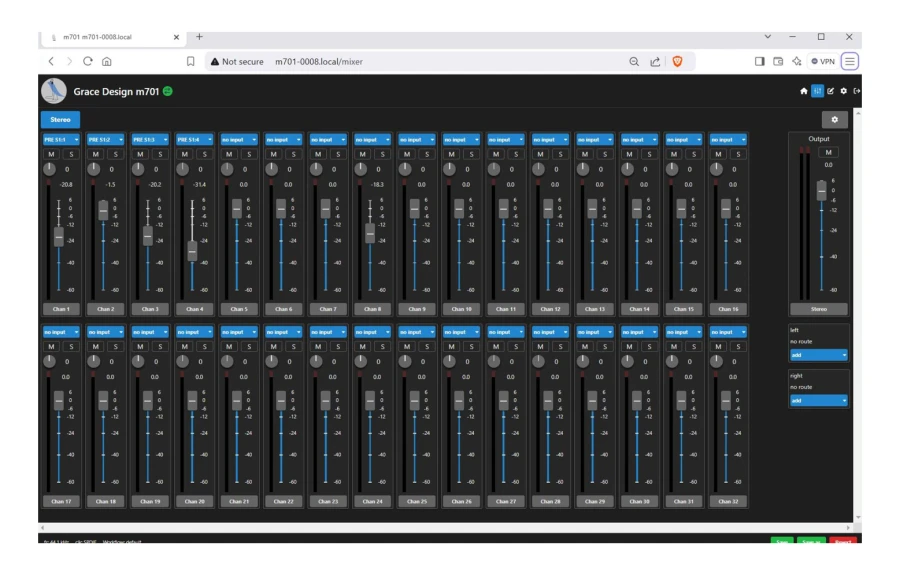Open the Brave Shields lion icon
This screenshot has height=575, width=900.
[x=677, y=61]
